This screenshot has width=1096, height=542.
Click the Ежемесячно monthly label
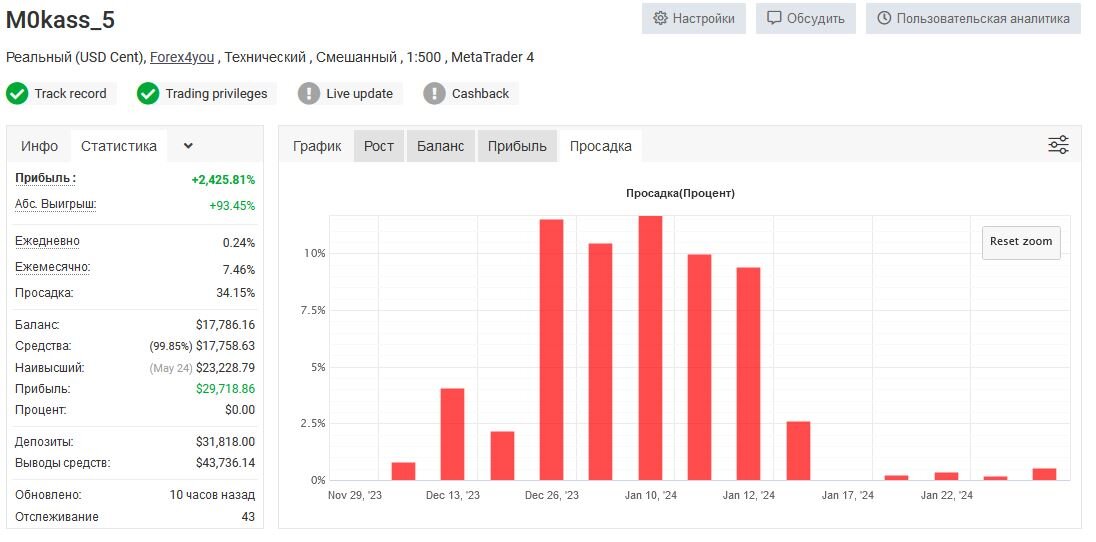pyautogui.click(x=52, y=267)
